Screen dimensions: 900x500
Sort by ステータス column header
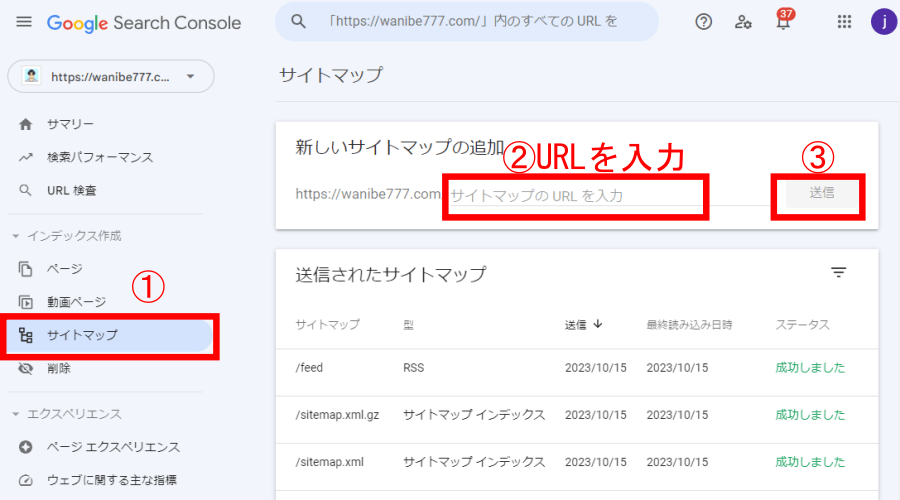pyautogui.click(x=802, y=325)
